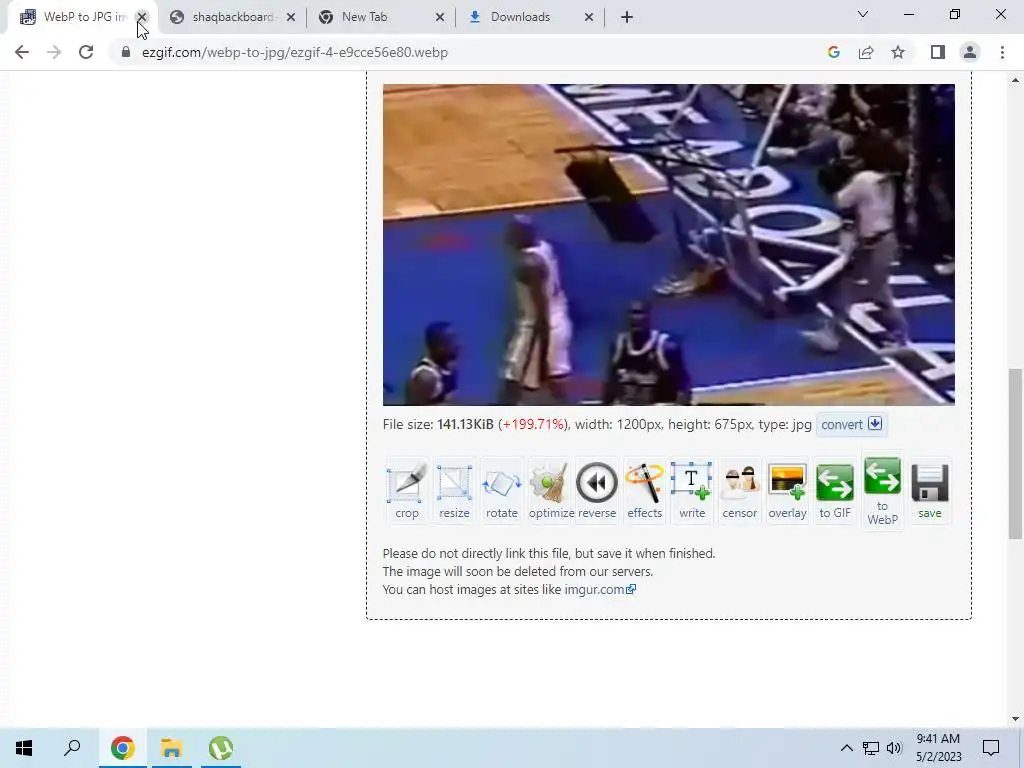Screen dimensions: 1024x768
Task: Bookmark this page with star
Action: coord(898,52)
